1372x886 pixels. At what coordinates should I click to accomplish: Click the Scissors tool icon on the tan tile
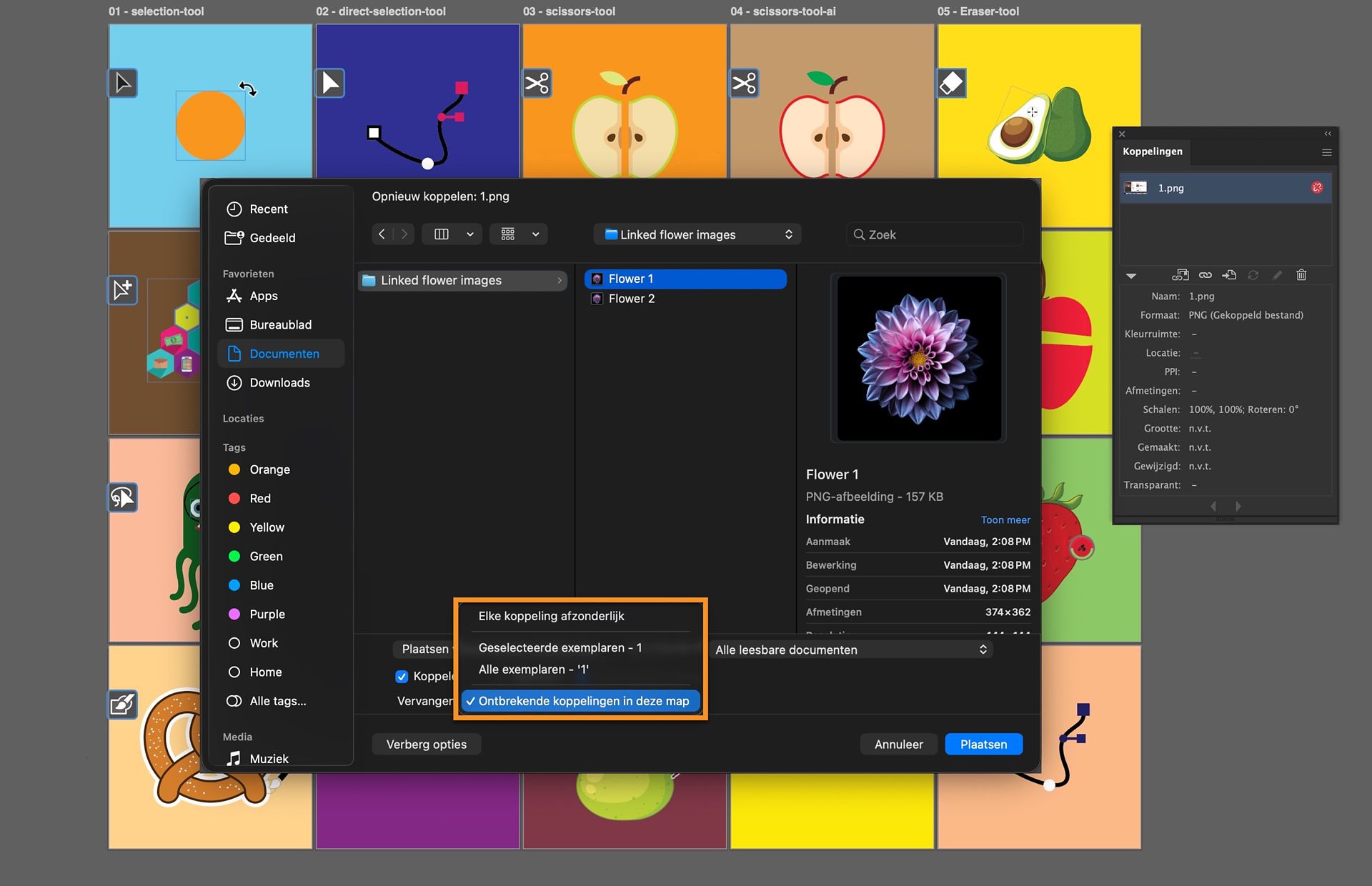tap(745, 83)
